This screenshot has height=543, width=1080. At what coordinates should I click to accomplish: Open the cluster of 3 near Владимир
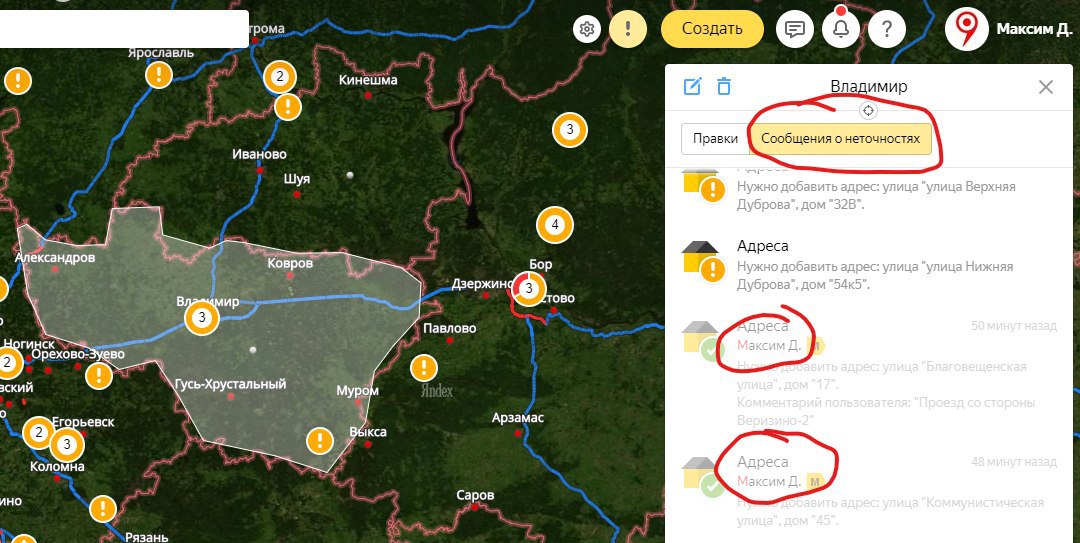point(202,318)
